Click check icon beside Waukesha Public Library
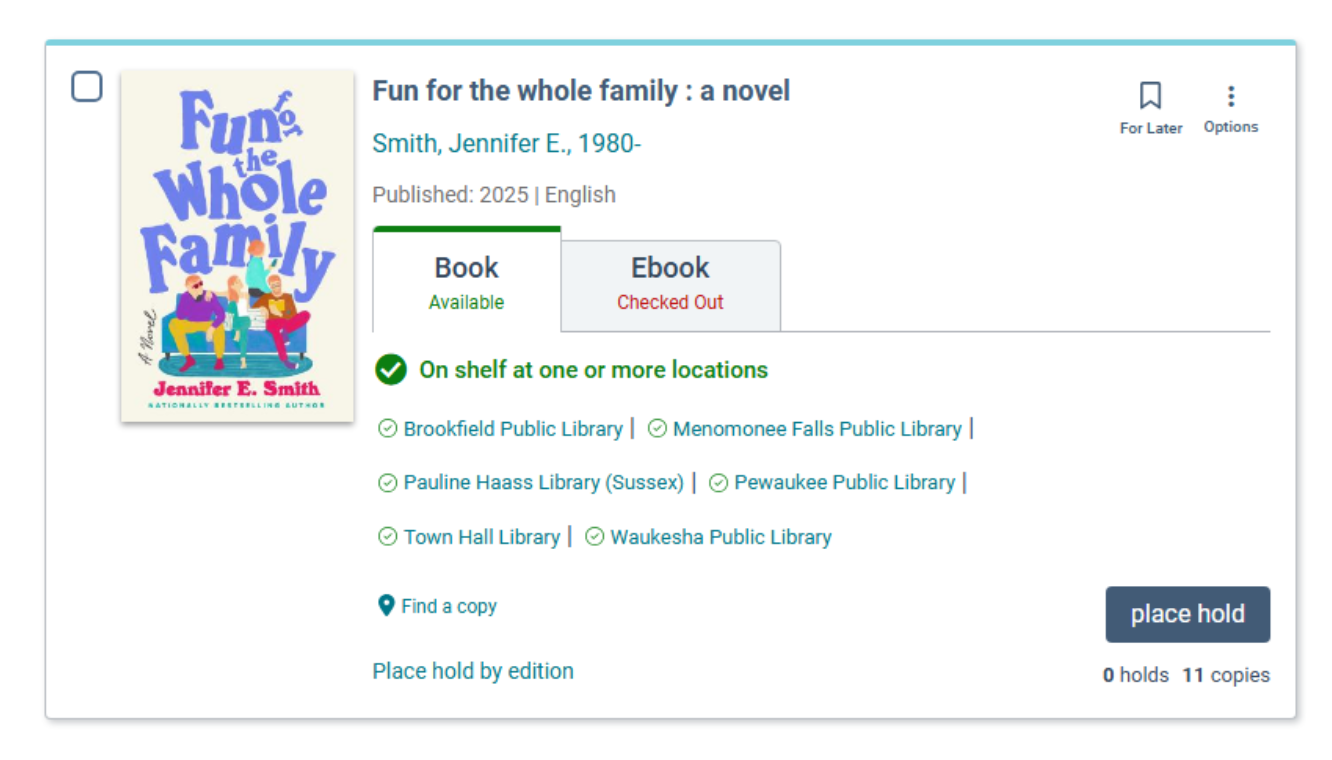This screenshot has width=1332, height=760. point(594,537)
